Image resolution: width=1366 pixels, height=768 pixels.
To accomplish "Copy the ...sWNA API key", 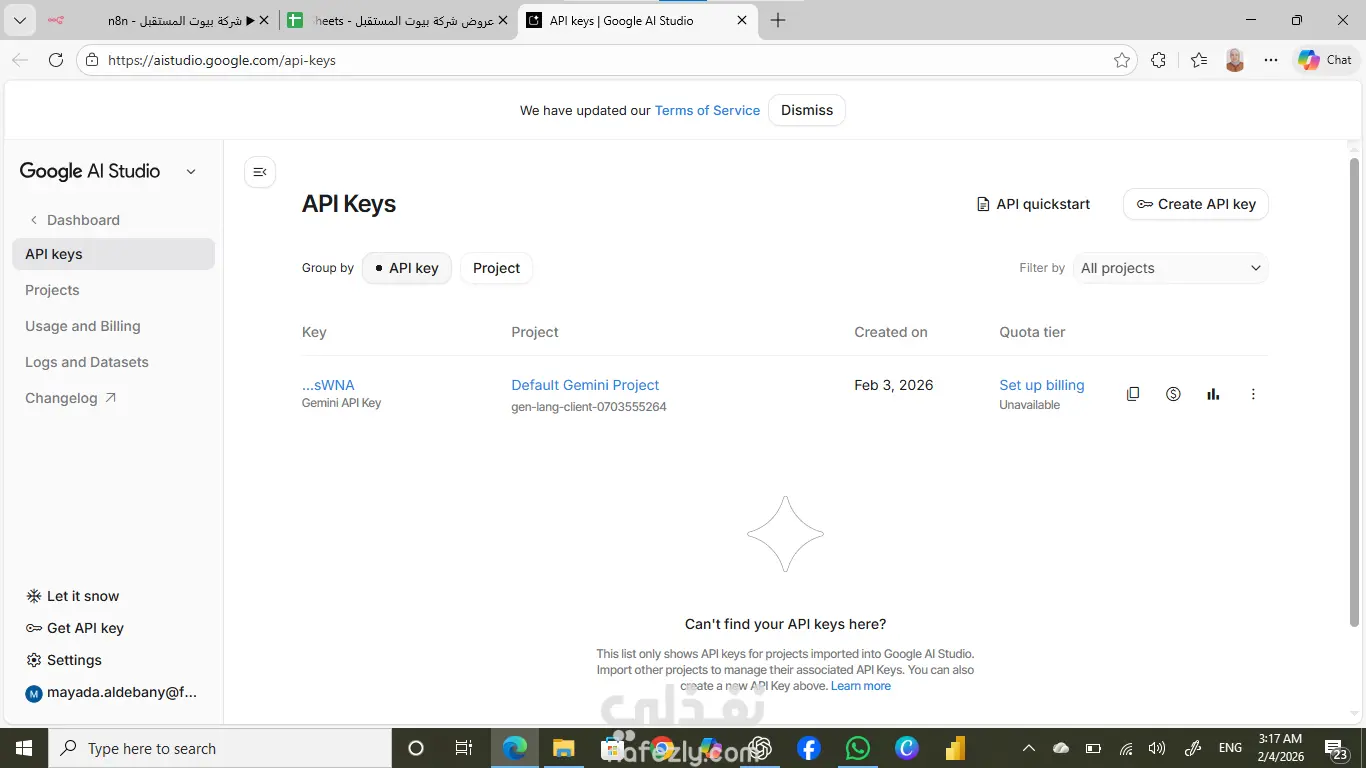I will (x=1133, y=394).
